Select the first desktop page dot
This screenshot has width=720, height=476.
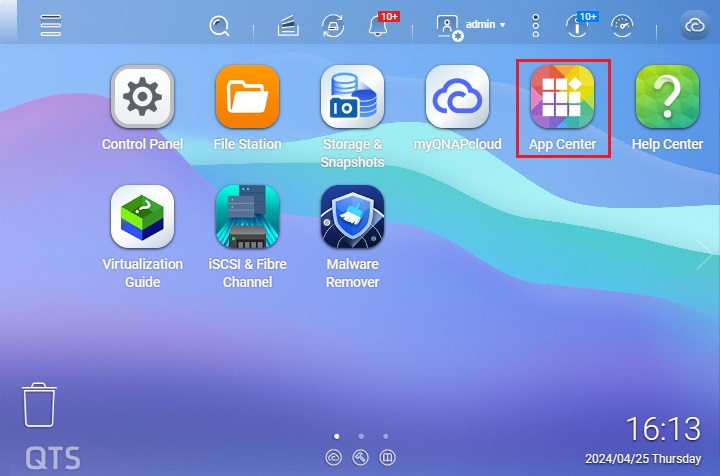tap(337, 436)
